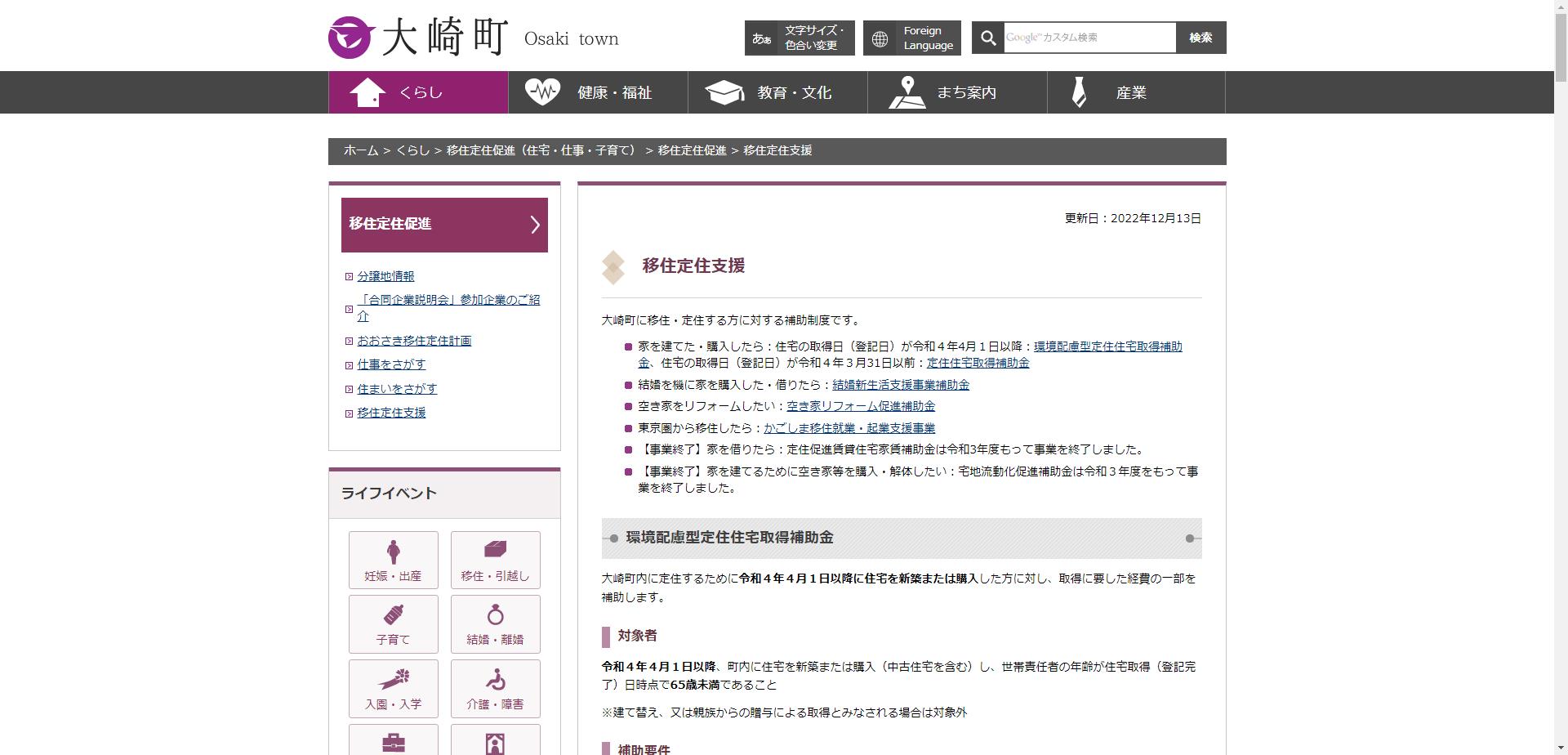
Task: Click the 移住定住支援 page heading
Action: pos(693,266)
